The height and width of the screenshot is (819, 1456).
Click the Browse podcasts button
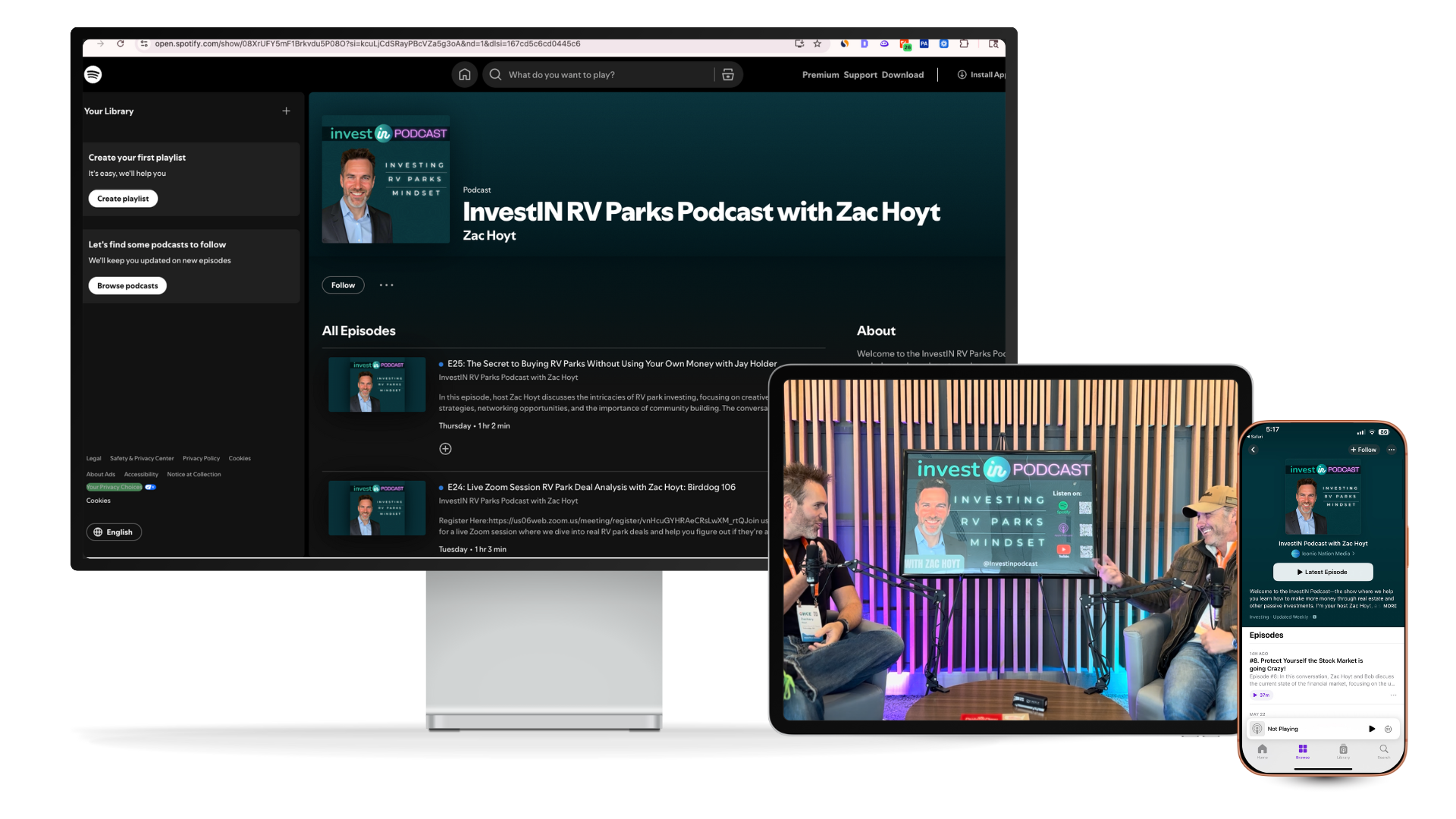(x=127, y=286)
